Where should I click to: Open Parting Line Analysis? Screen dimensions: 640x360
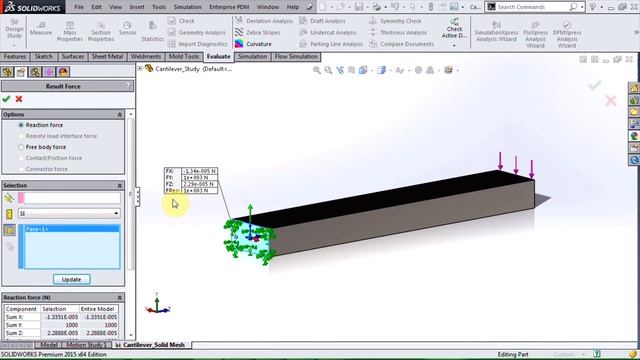[331, 44]
